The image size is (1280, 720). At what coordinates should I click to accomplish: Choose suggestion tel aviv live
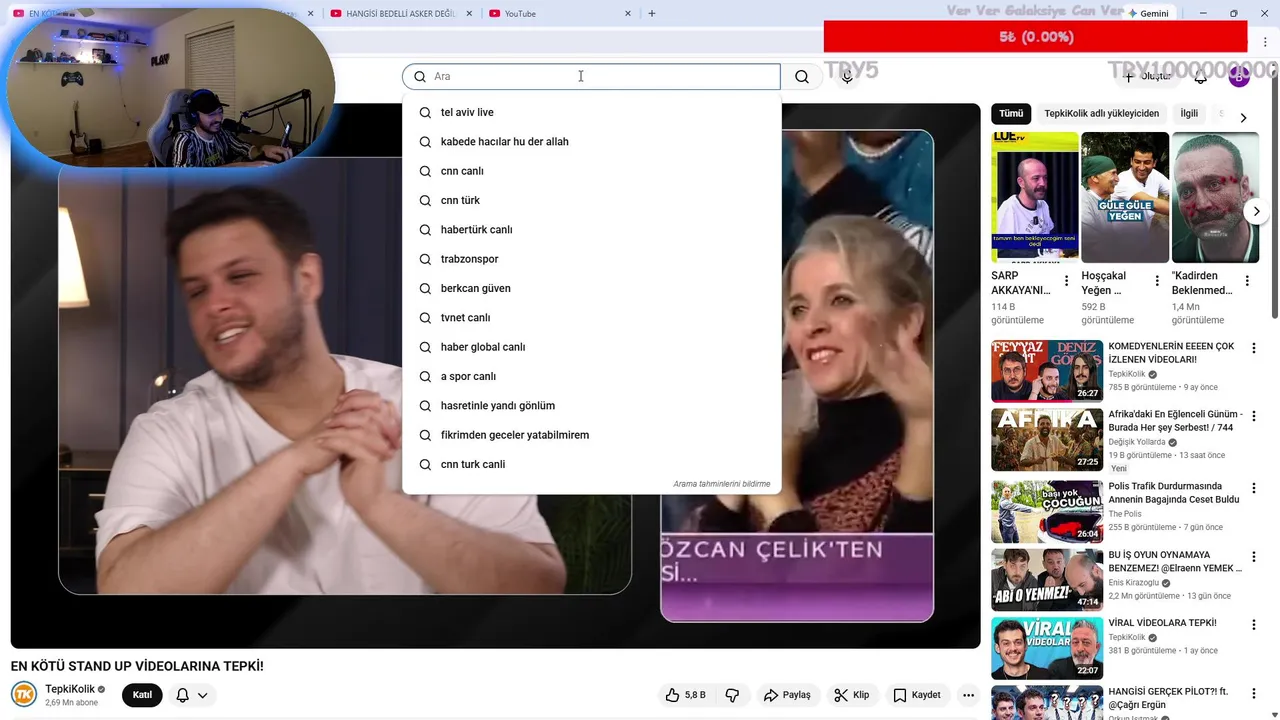click(591, 112)
